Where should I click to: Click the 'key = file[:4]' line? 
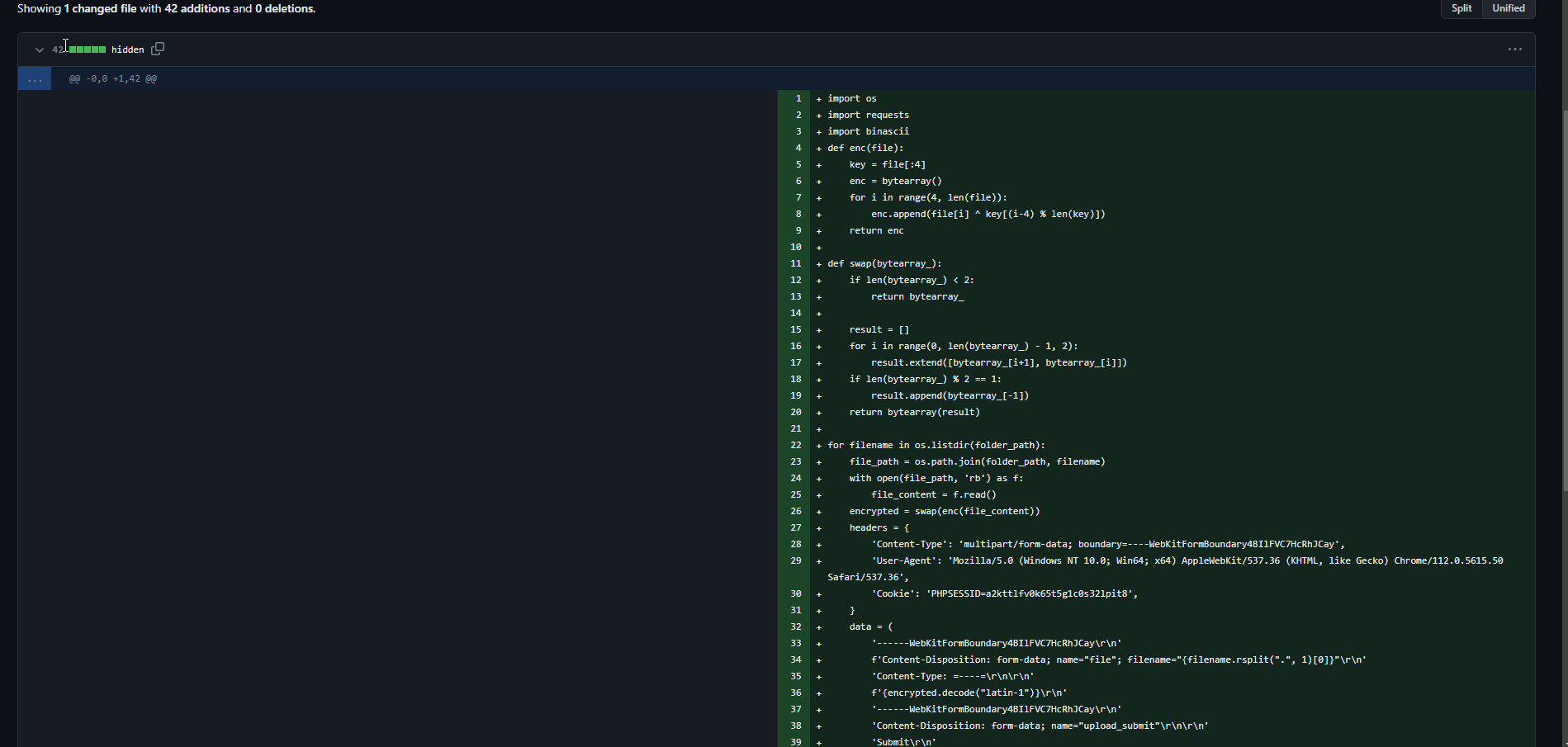pos(888,164)
